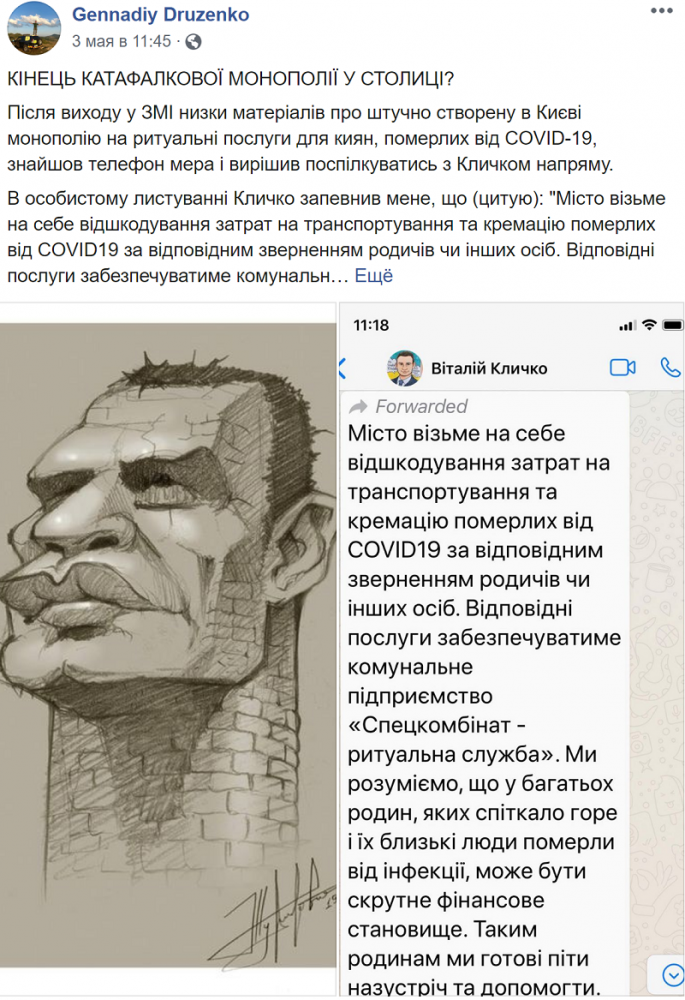This screenshot has width=685, height=1000.
Task: Click Gennadiy Druzenko's profile picture
Action: click(x=34, y=28)
